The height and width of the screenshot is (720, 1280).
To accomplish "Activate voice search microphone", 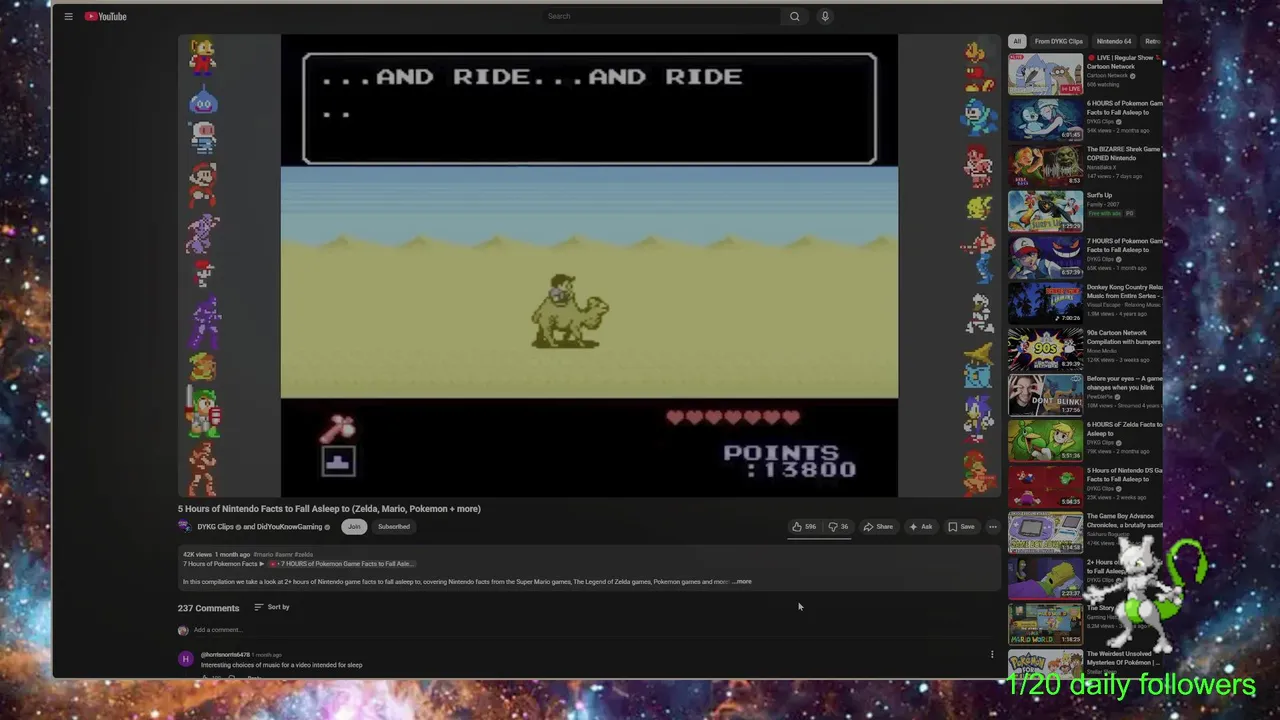I will 825,16.
